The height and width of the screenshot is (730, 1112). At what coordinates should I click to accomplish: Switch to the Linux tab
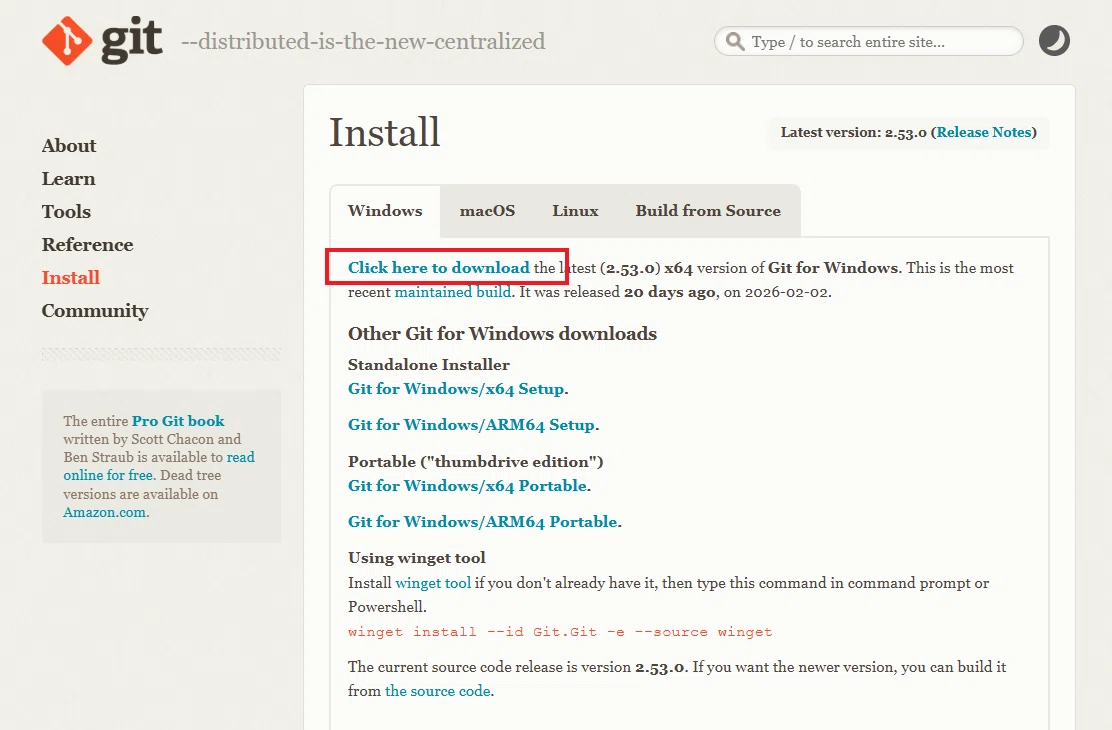coord(575,211)
